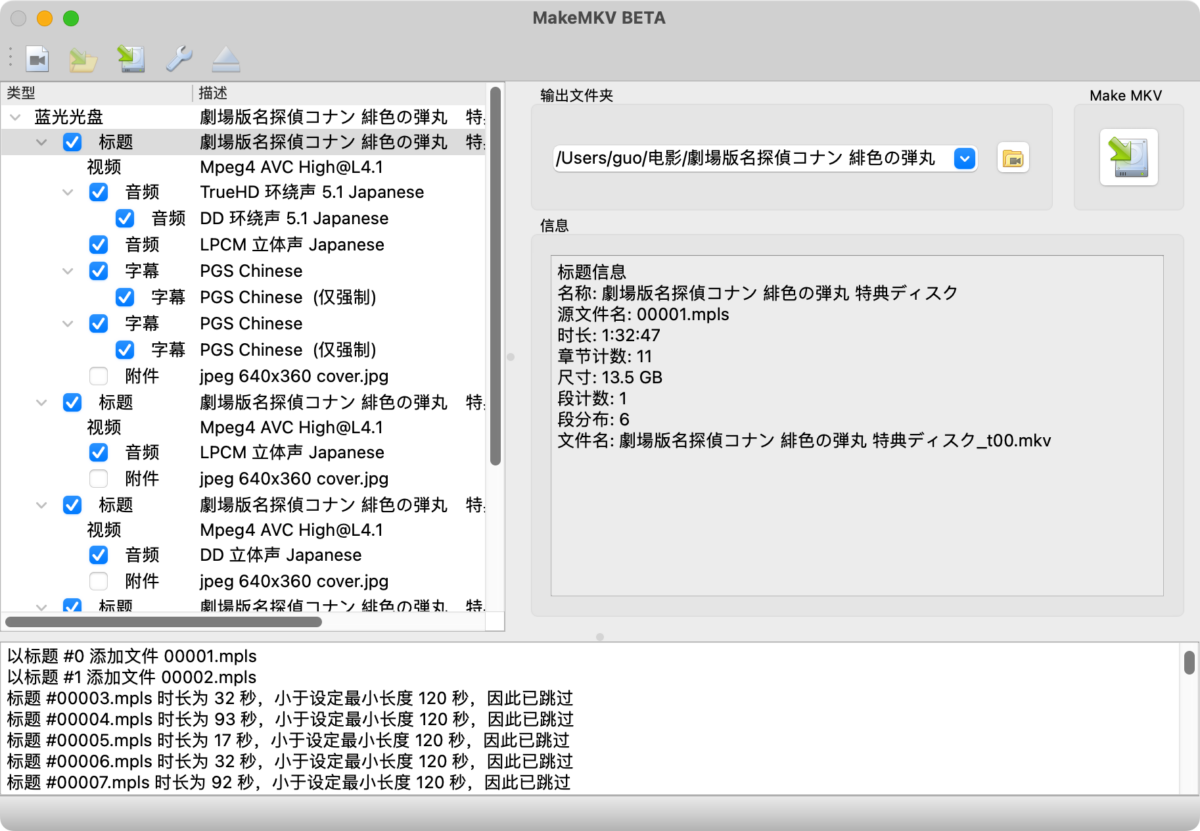1200x831 pixels.
Task: Open the output folder path dropdown arrow
Action: click(965, 158)
